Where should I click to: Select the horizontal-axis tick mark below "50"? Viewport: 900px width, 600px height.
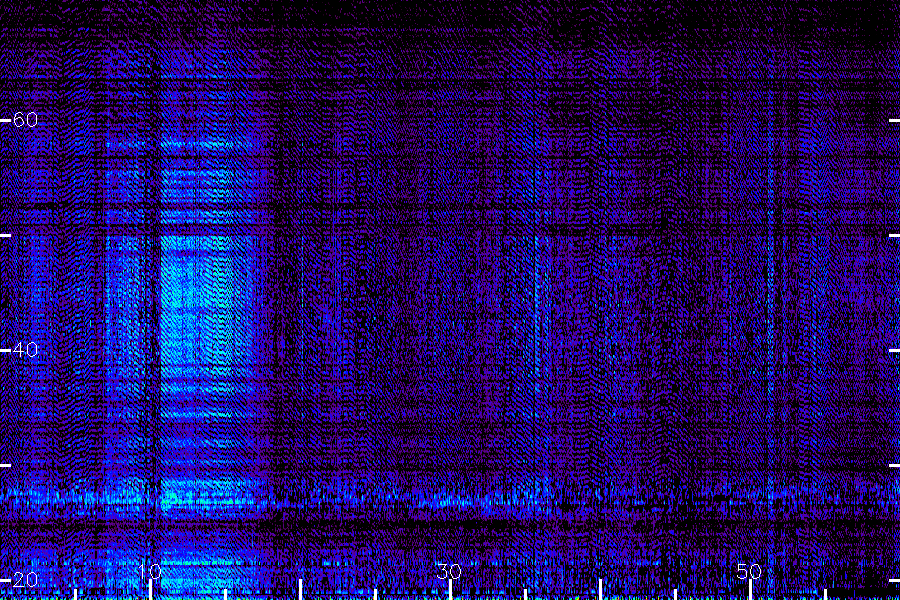(x=750, y=590)
